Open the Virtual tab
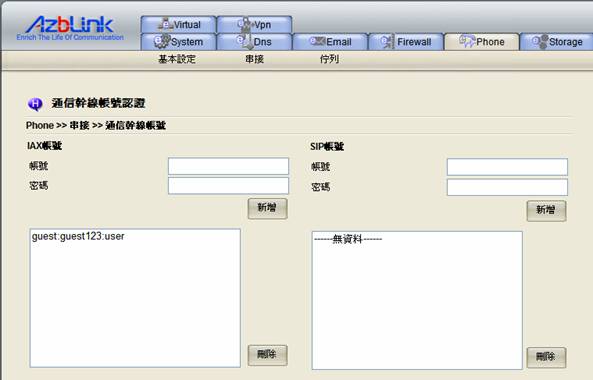The image size is (593, 380). click(179, 25)
